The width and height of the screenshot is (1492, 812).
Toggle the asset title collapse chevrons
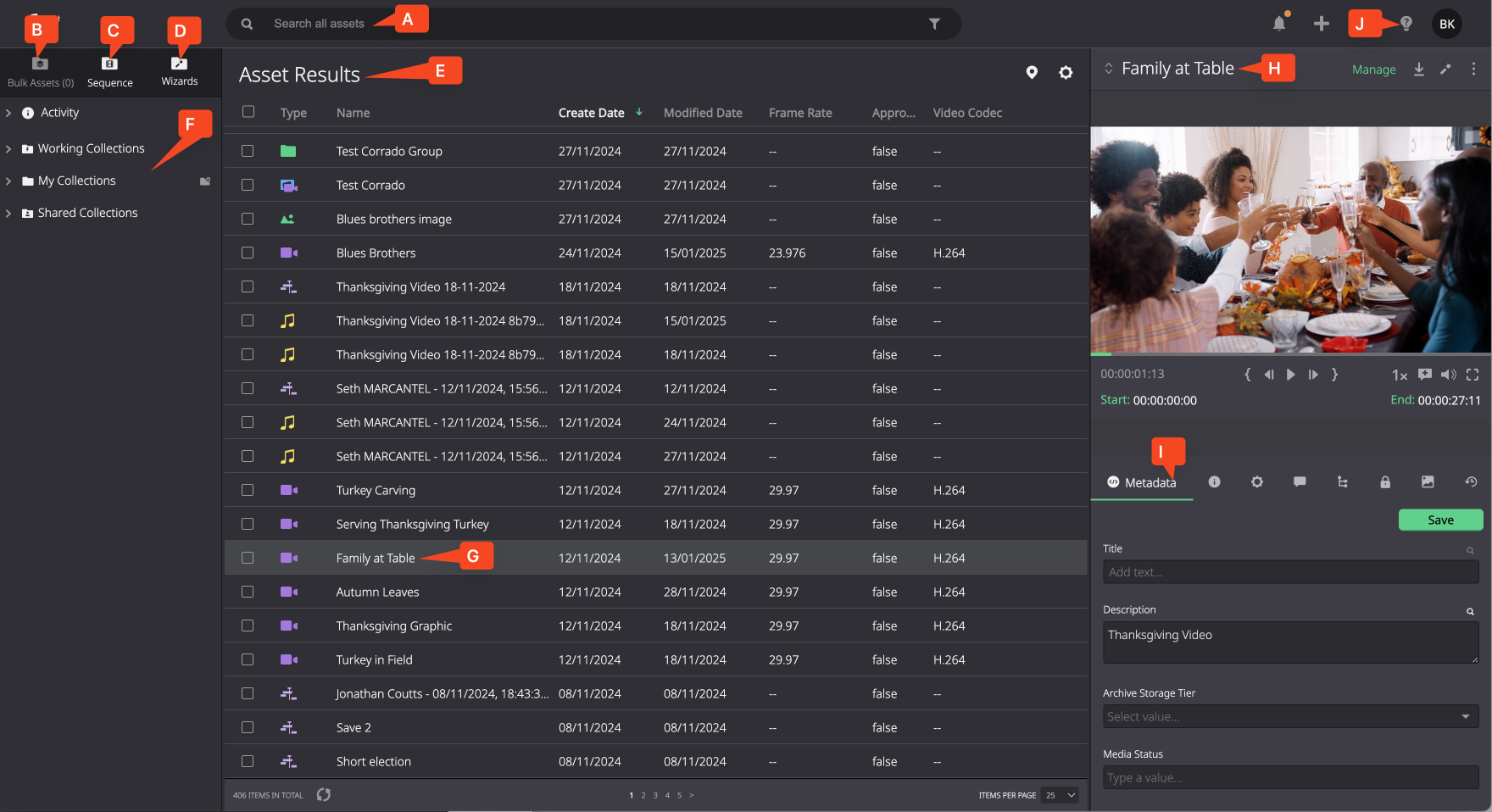[x=1108, y=69]
